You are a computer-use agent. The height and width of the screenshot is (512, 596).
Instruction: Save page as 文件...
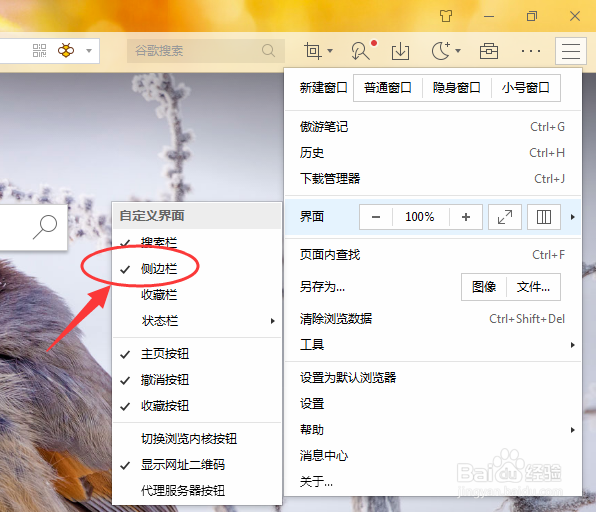pyautogui.click(x=533, y=287)
